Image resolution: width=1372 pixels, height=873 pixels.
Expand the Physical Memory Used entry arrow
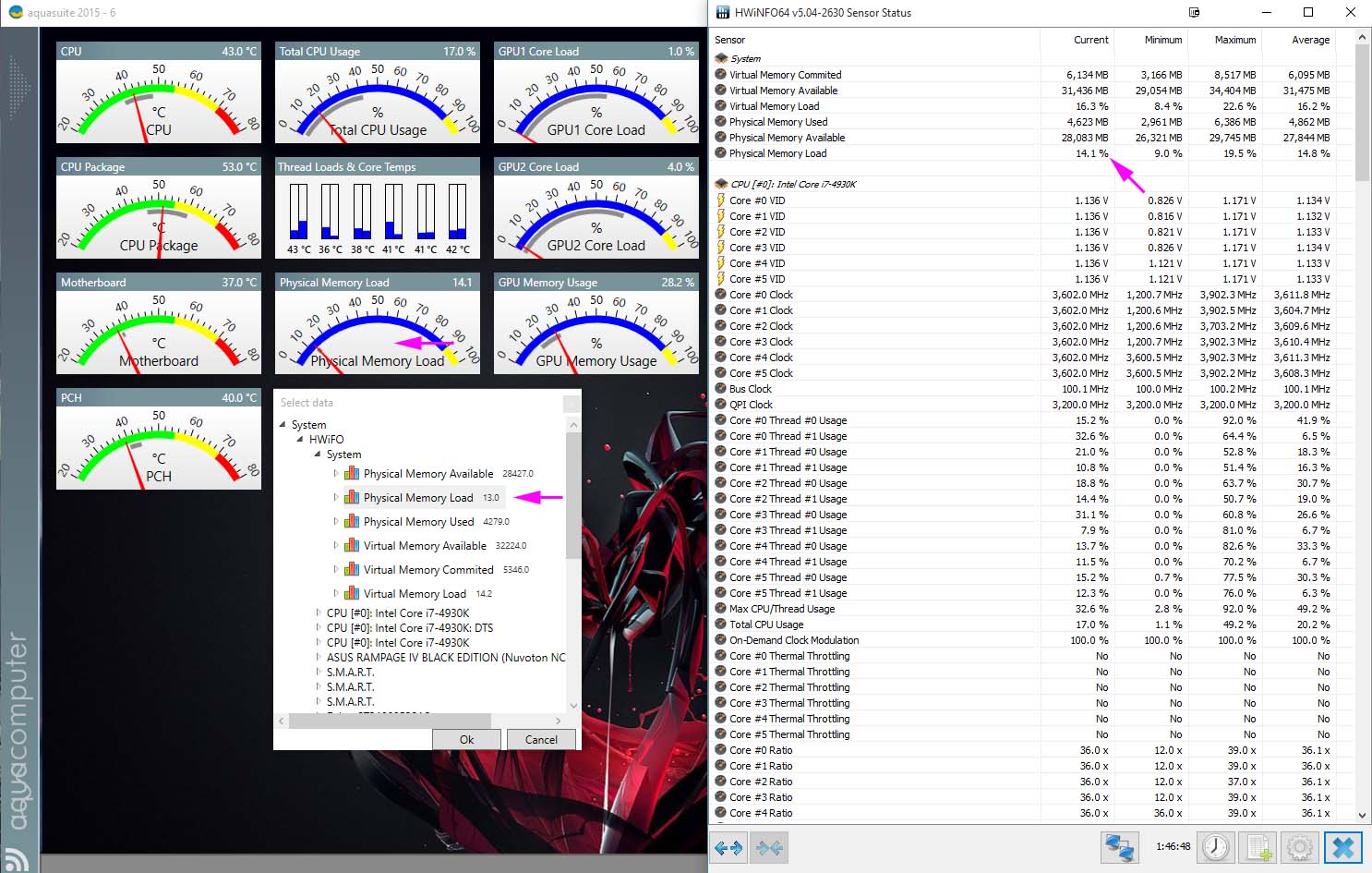coord(335,522)
